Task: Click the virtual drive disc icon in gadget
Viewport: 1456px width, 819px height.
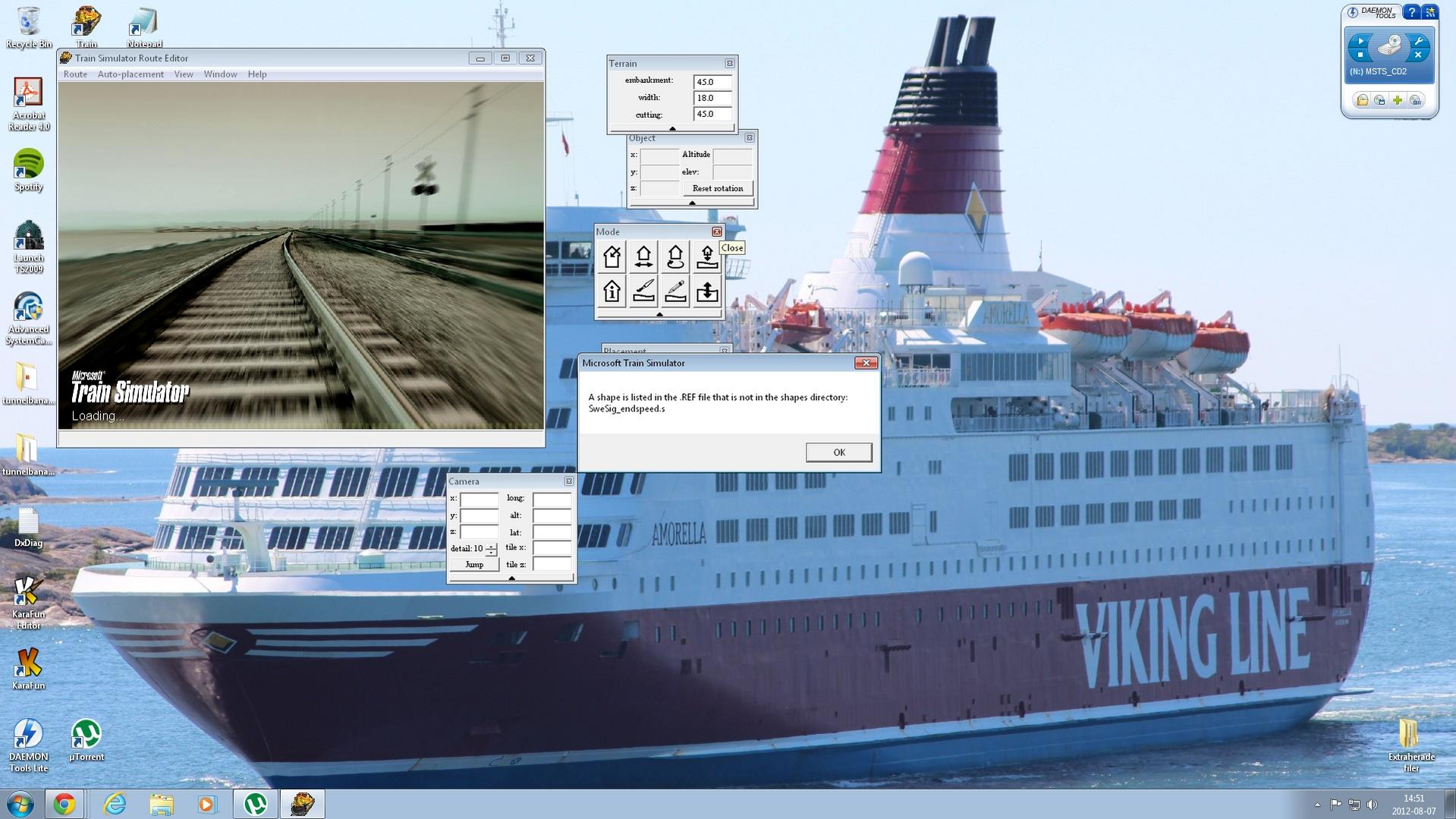Action: pyautogui.click(x=1389, y=46)
